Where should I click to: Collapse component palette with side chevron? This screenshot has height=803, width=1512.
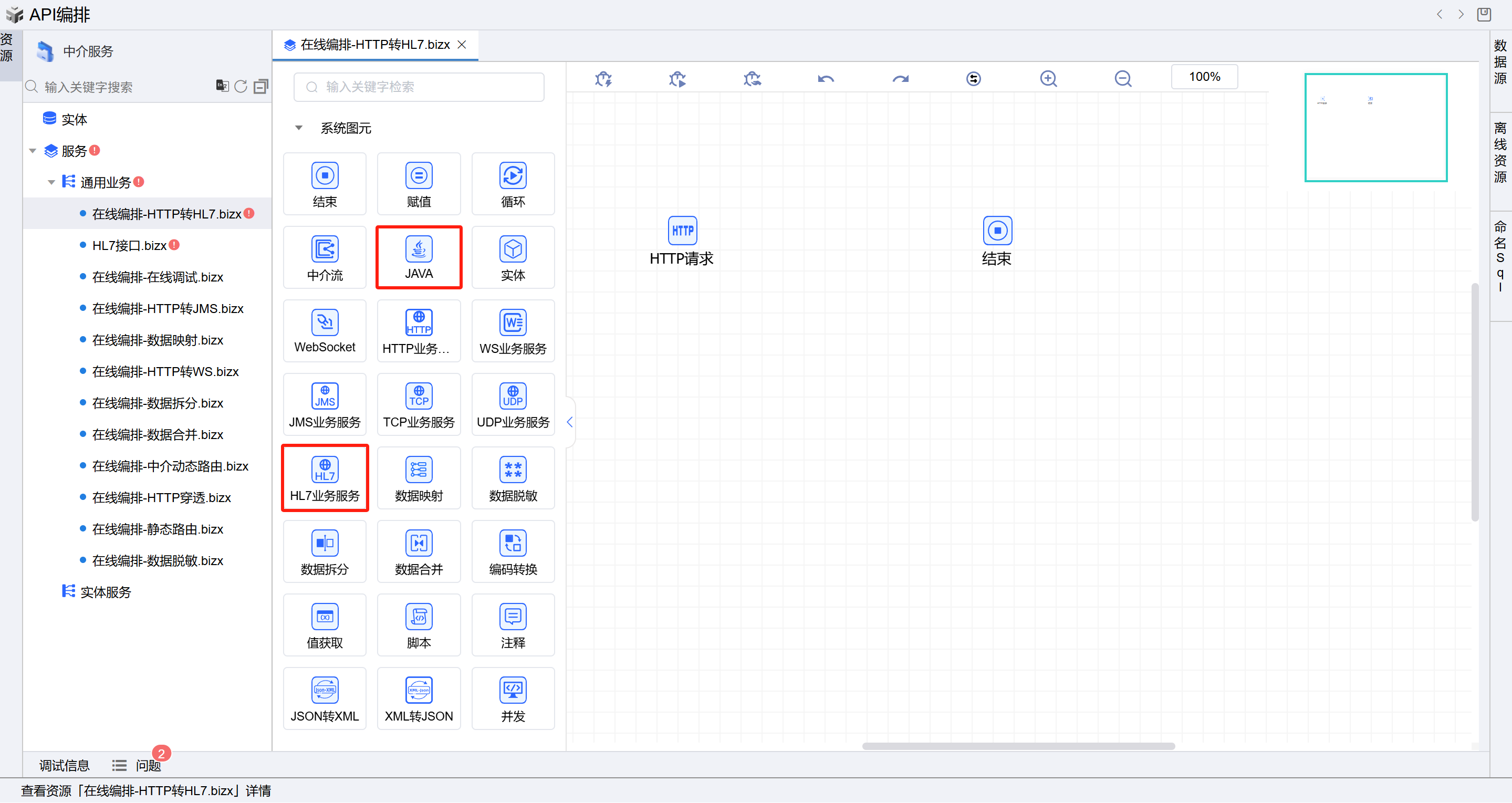click(x=569, y=422)
